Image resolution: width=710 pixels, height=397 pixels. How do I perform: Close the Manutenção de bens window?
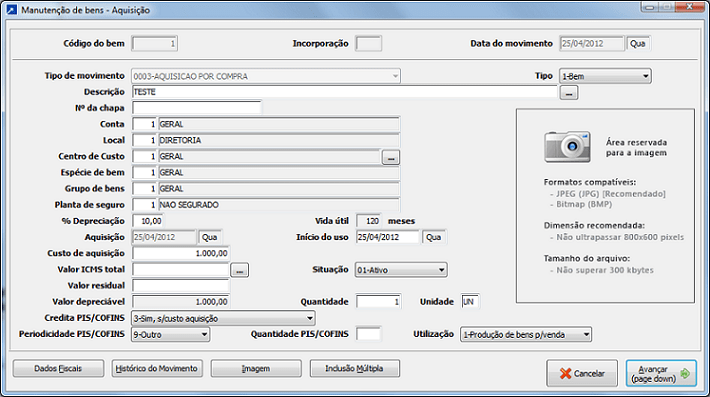coord(689,7)
